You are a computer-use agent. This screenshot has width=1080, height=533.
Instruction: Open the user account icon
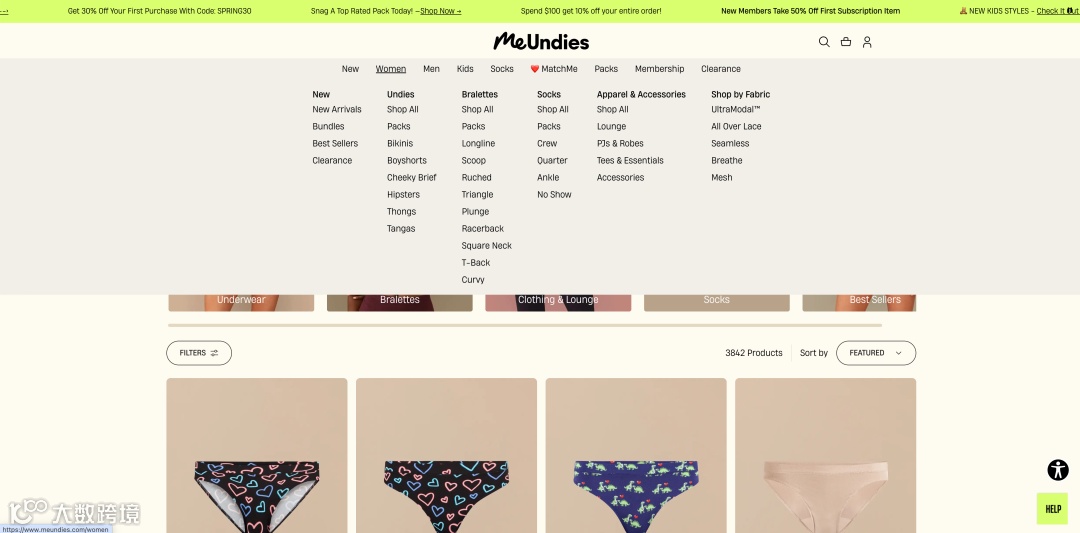867,42
